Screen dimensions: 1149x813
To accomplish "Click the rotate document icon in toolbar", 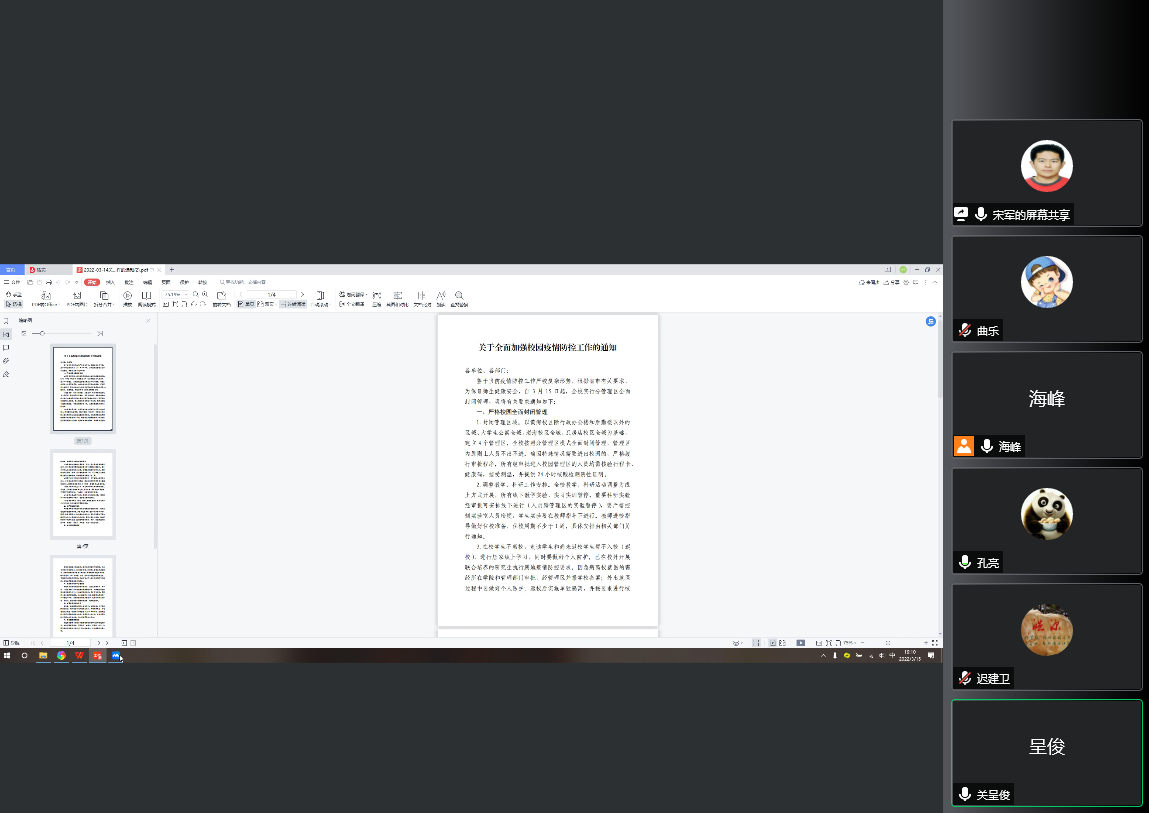I will point(221,296).
